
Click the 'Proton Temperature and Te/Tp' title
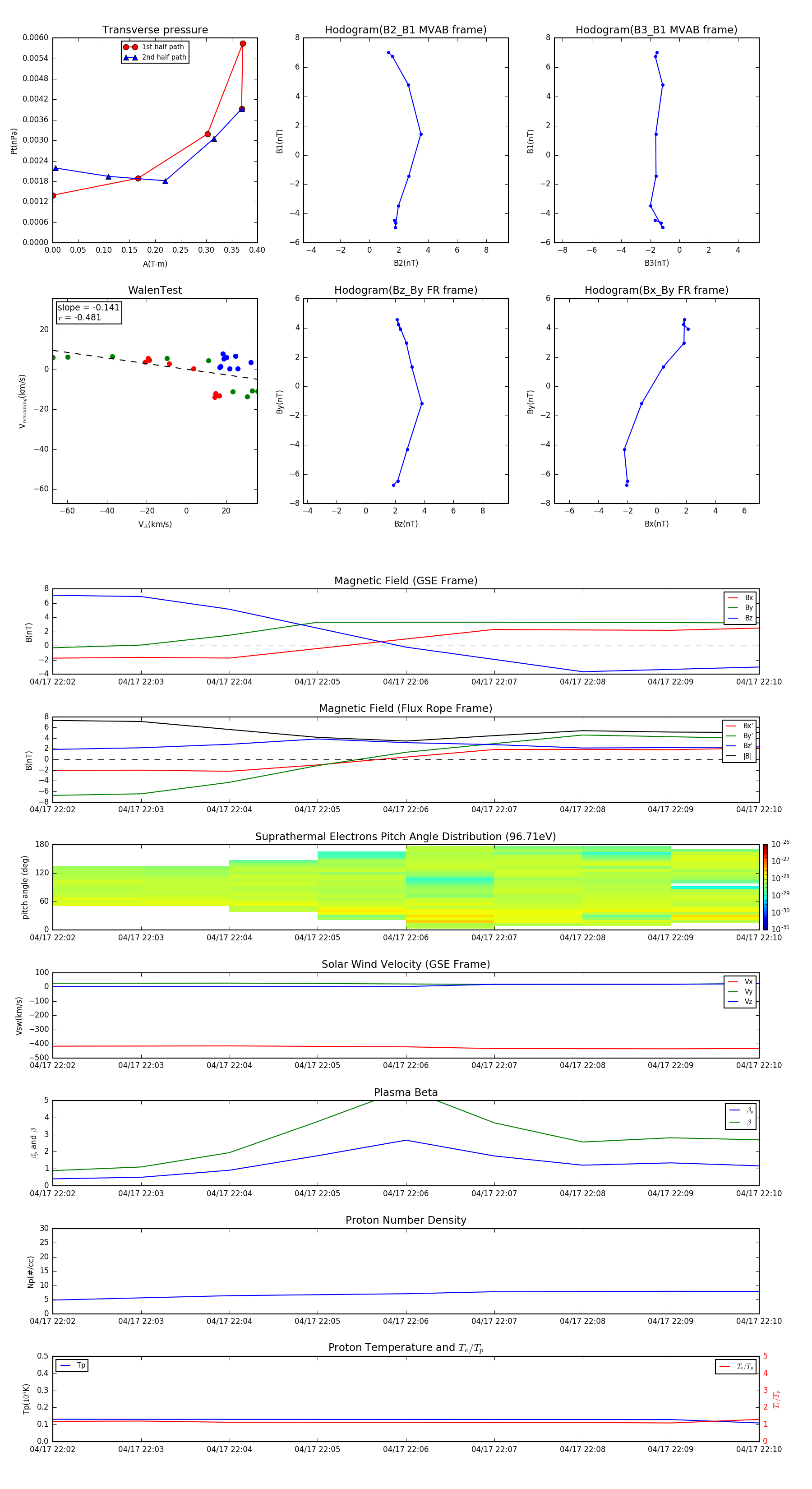(406, 1348)
